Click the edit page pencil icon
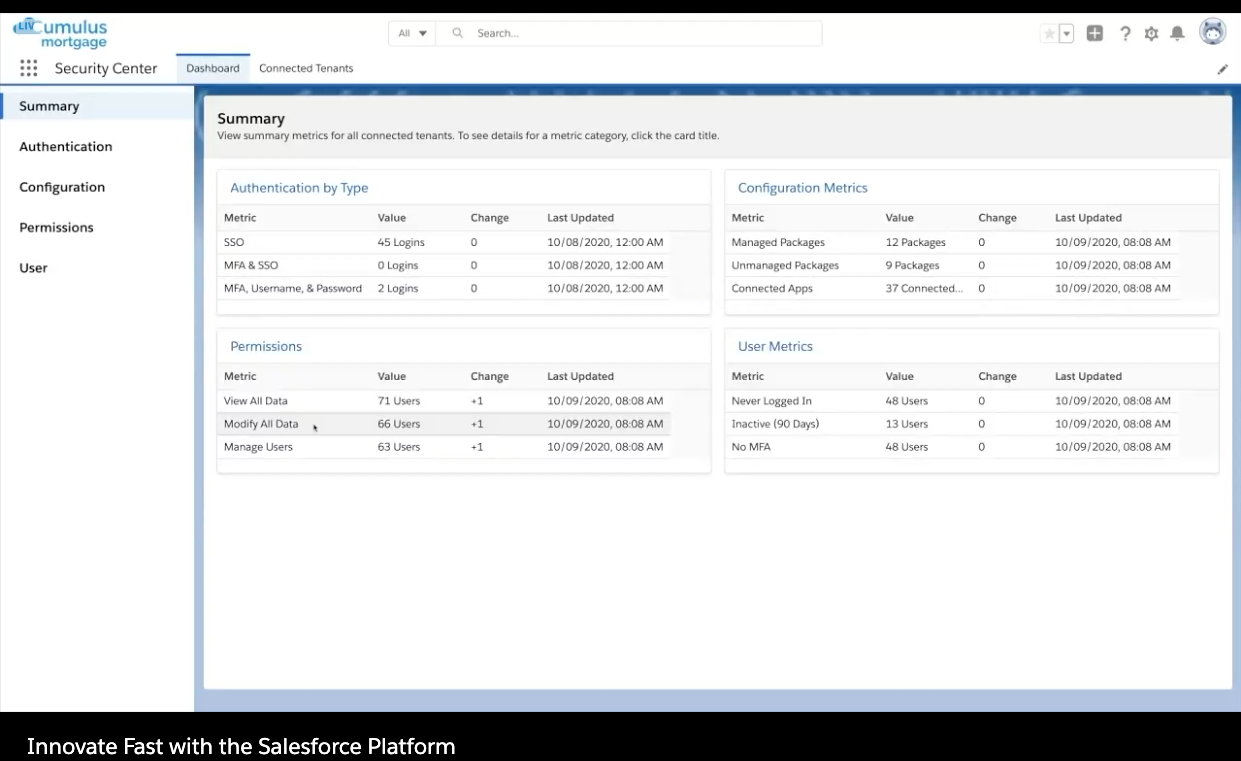This screenshot has width=1241, height=761. click(x=1222, y=69)
